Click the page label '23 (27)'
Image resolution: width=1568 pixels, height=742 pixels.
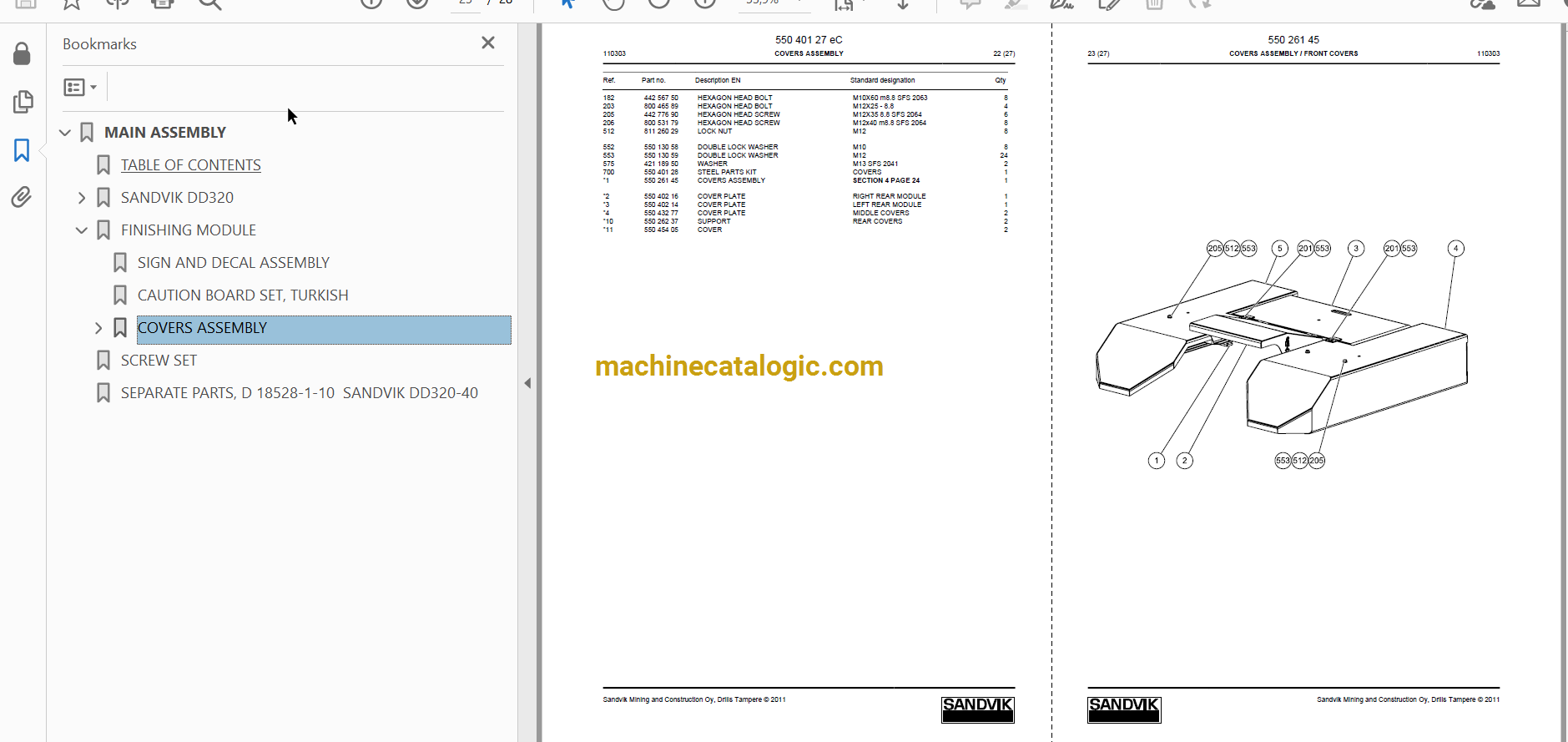coord(1098,53)
